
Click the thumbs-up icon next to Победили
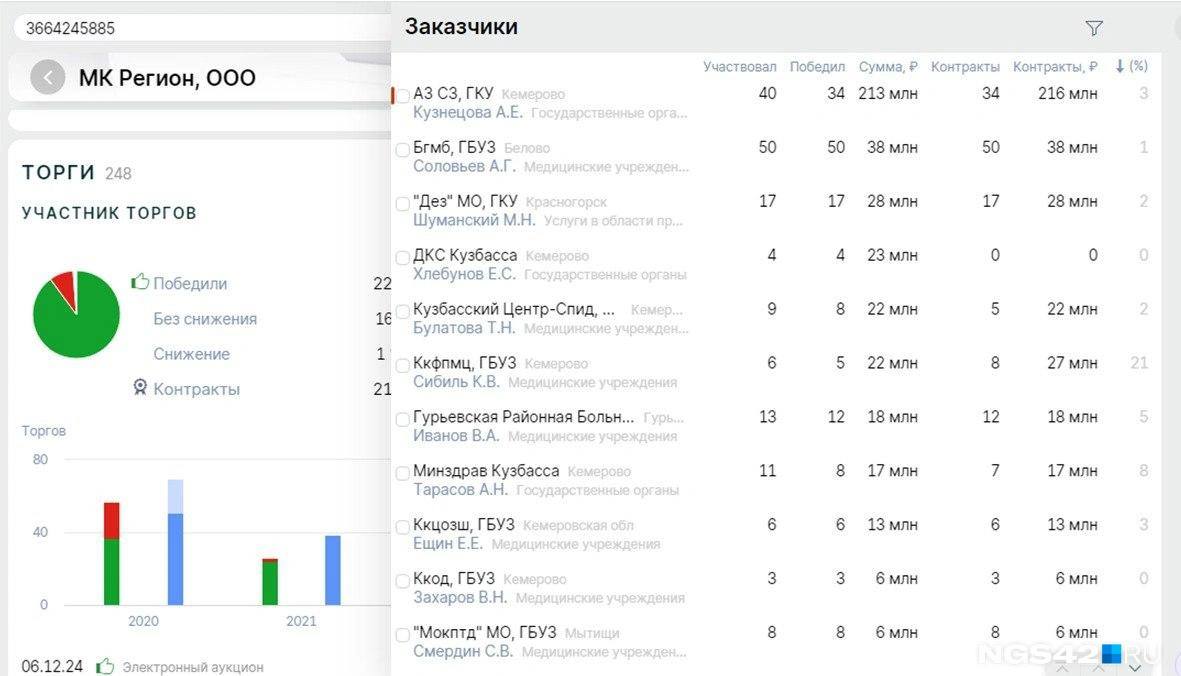point(140,283)
